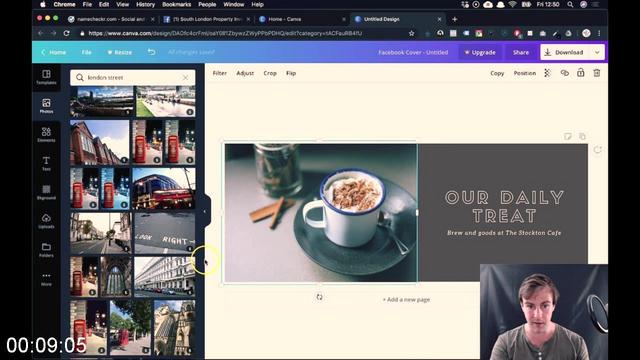Select the Brew and goods subtitle text
The image size is (640, 360).
pyautogui.click(x=504, y=233)
